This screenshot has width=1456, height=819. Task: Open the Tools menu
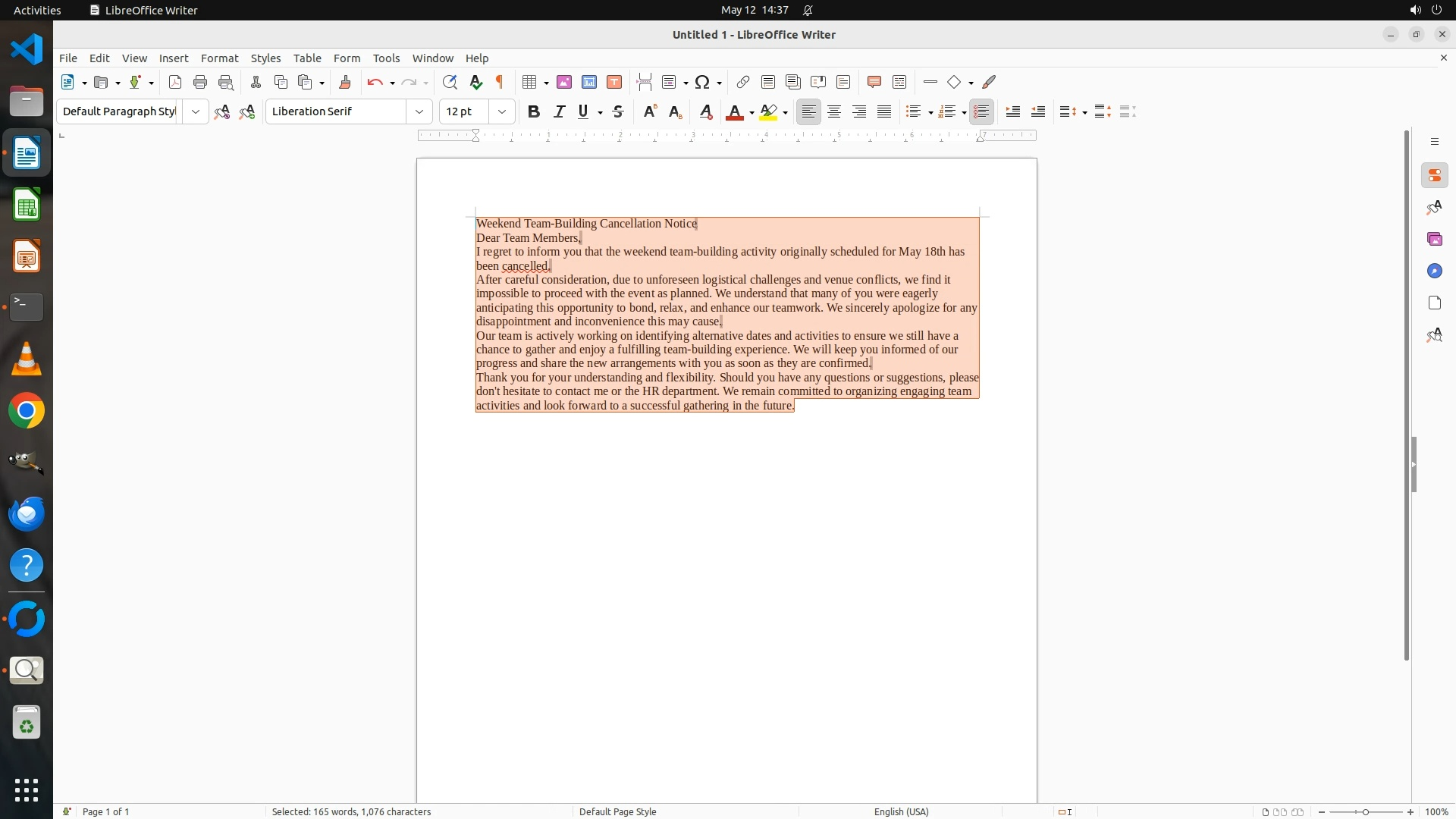[386, 58]
